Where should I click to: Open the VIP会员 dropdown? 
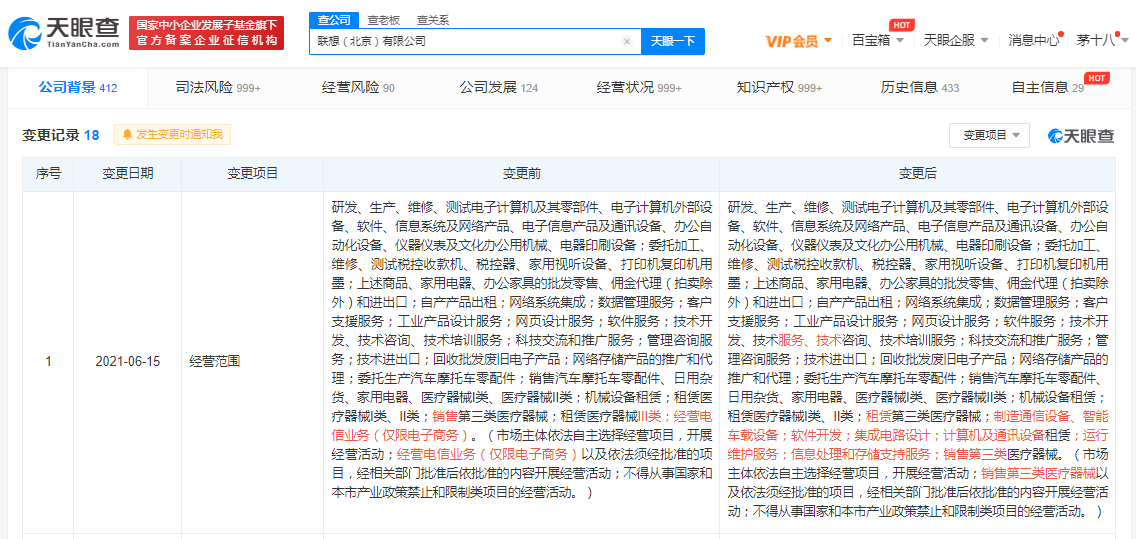coord(798,41)
